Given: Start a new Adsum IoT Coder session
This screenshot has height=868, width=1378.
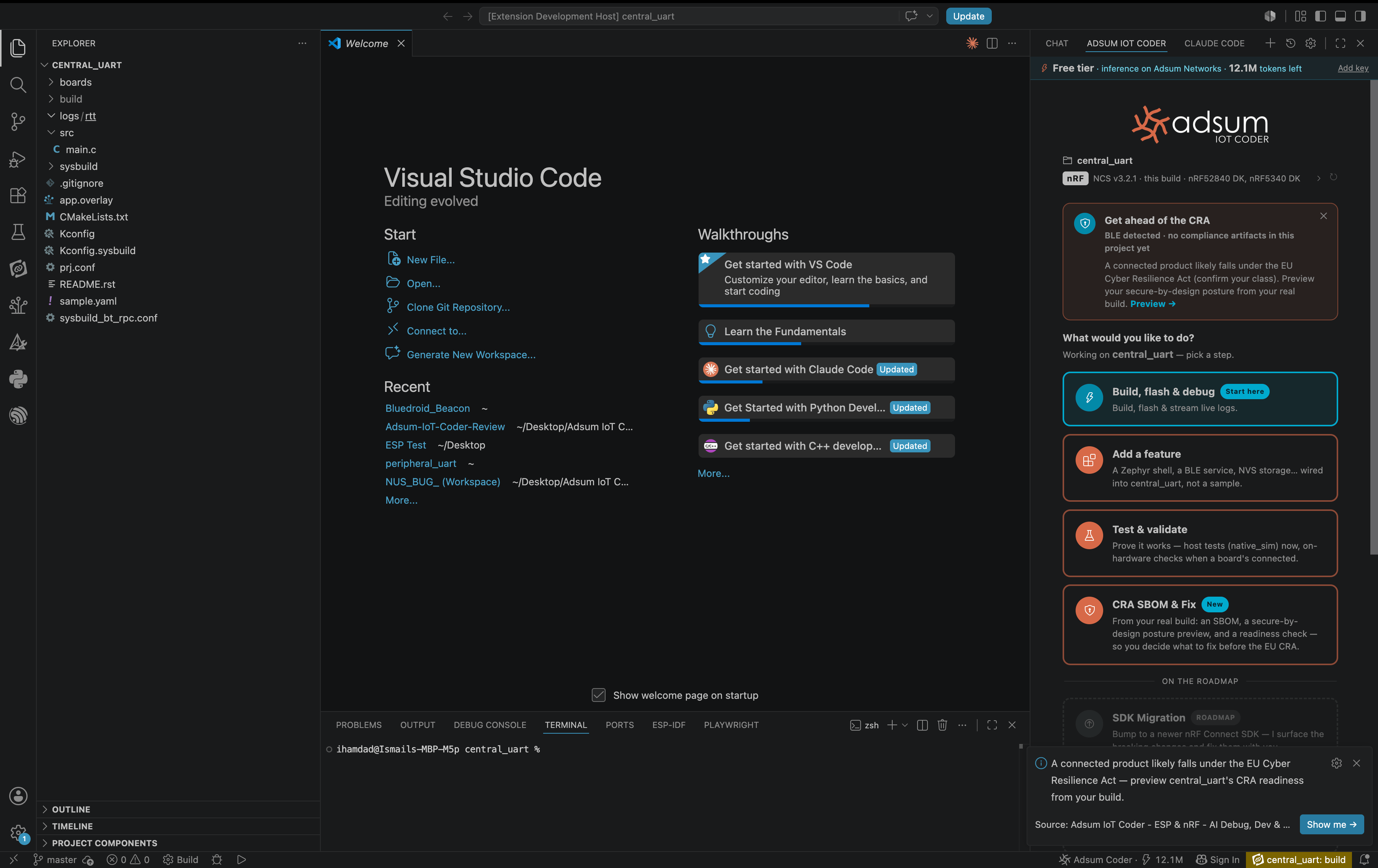Looking at the screenshot, I should pyautogui.click(x=1270, y=44).
